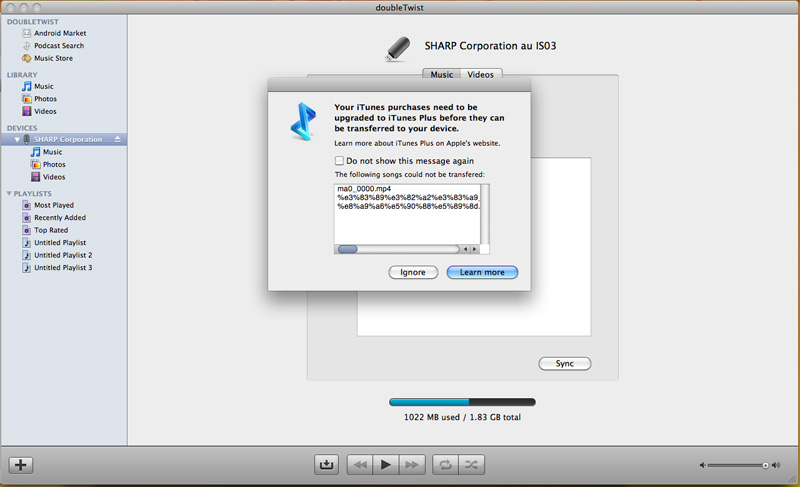Viewport: 800px width, 487px height.
Task: Click the USB device icon by title
Action: [398, 48]
